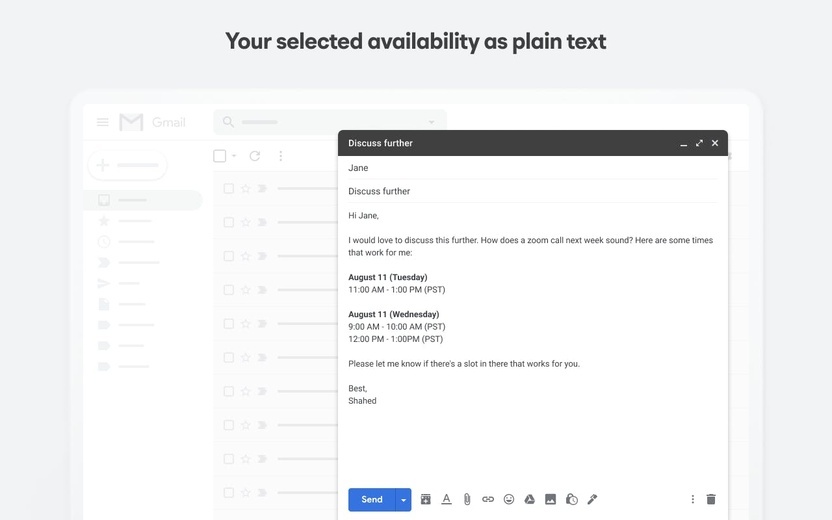
Task: Toggle confidential mode lock-clock icon
Action: coord(571,499)
